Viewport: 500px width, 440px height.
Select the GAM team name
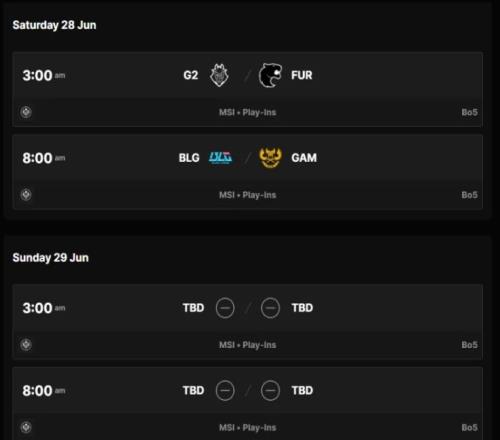(304, 158)
